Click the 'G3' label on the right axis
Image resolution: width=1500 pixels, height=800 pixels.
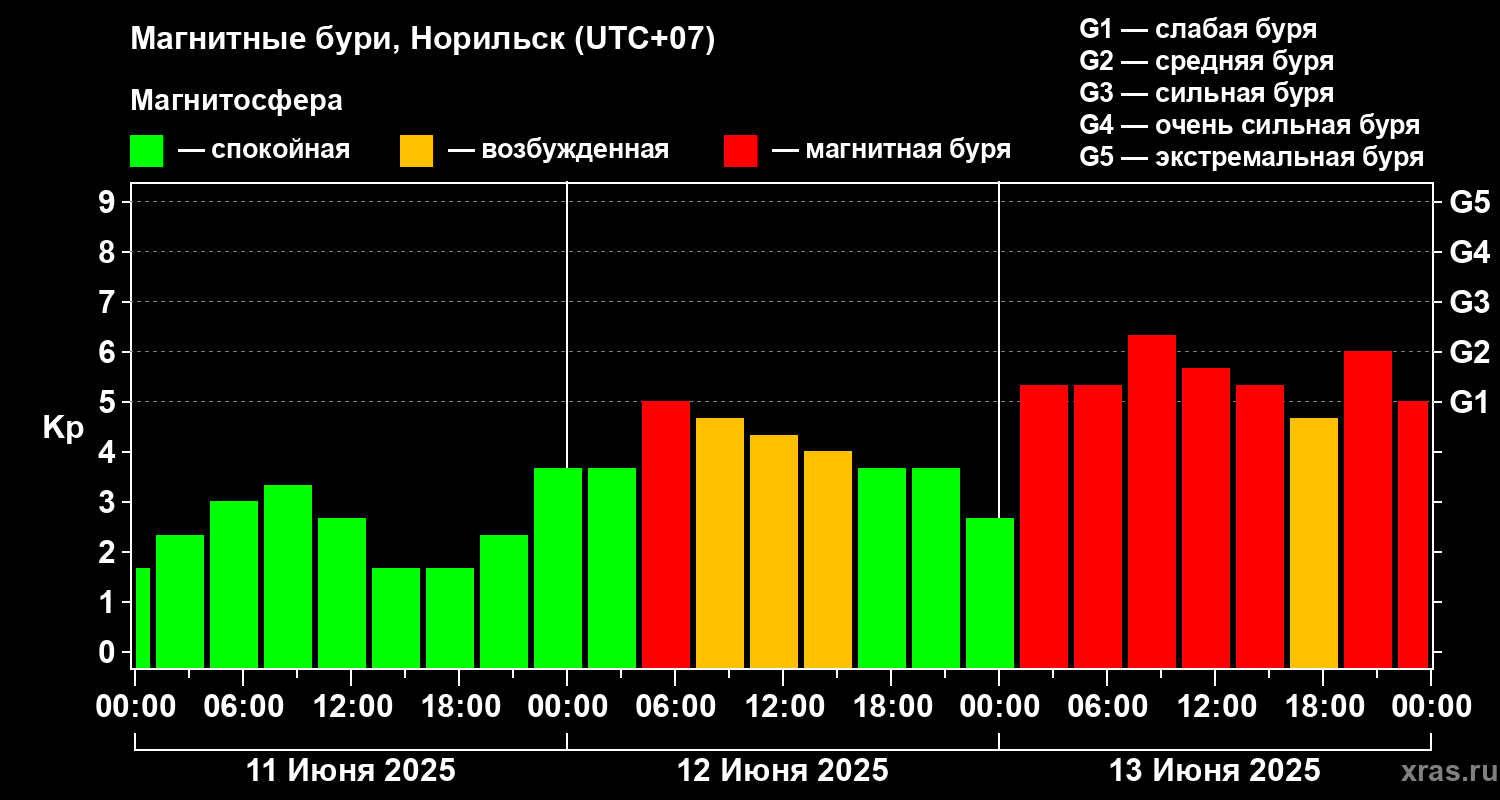coord(1469,302)
